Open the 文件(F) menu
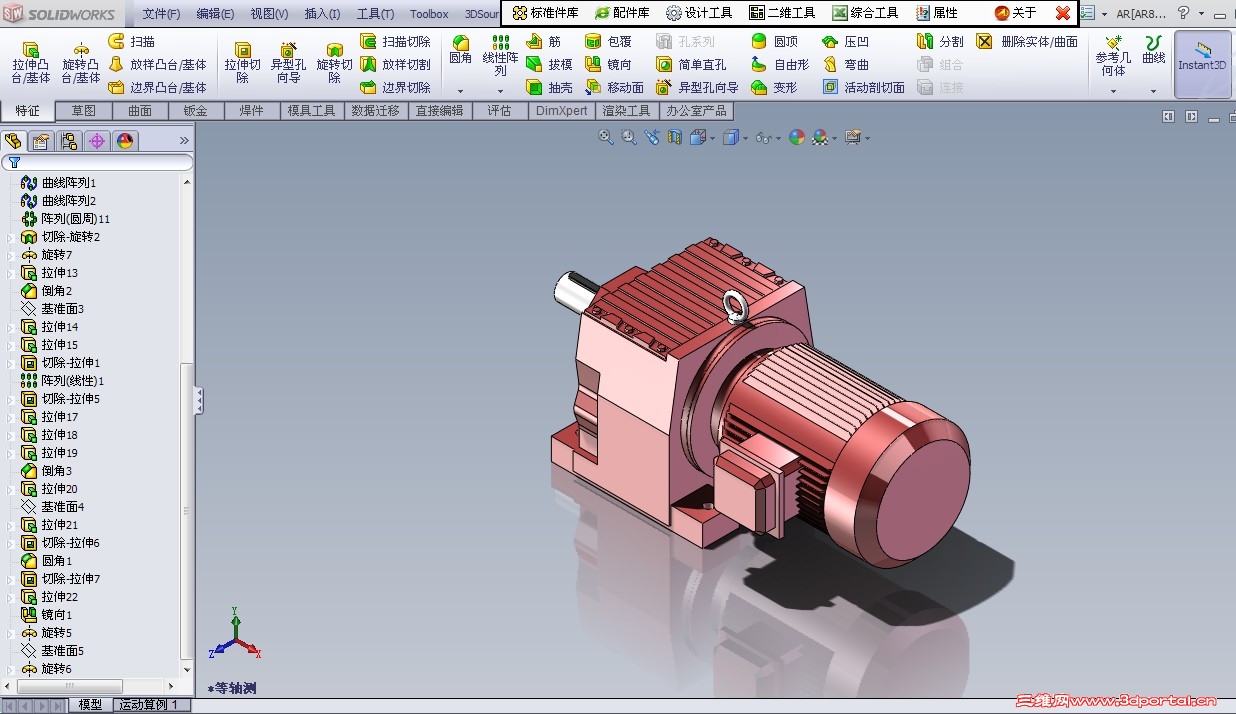This screenshot has width=1236, height=714. (x=161, y=14)
